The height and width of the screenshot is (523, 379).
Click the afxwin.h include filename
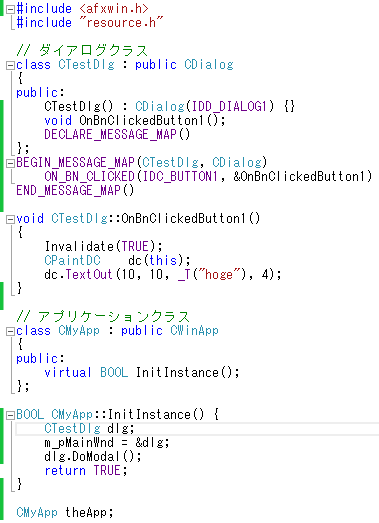click(x=114, y=9)
